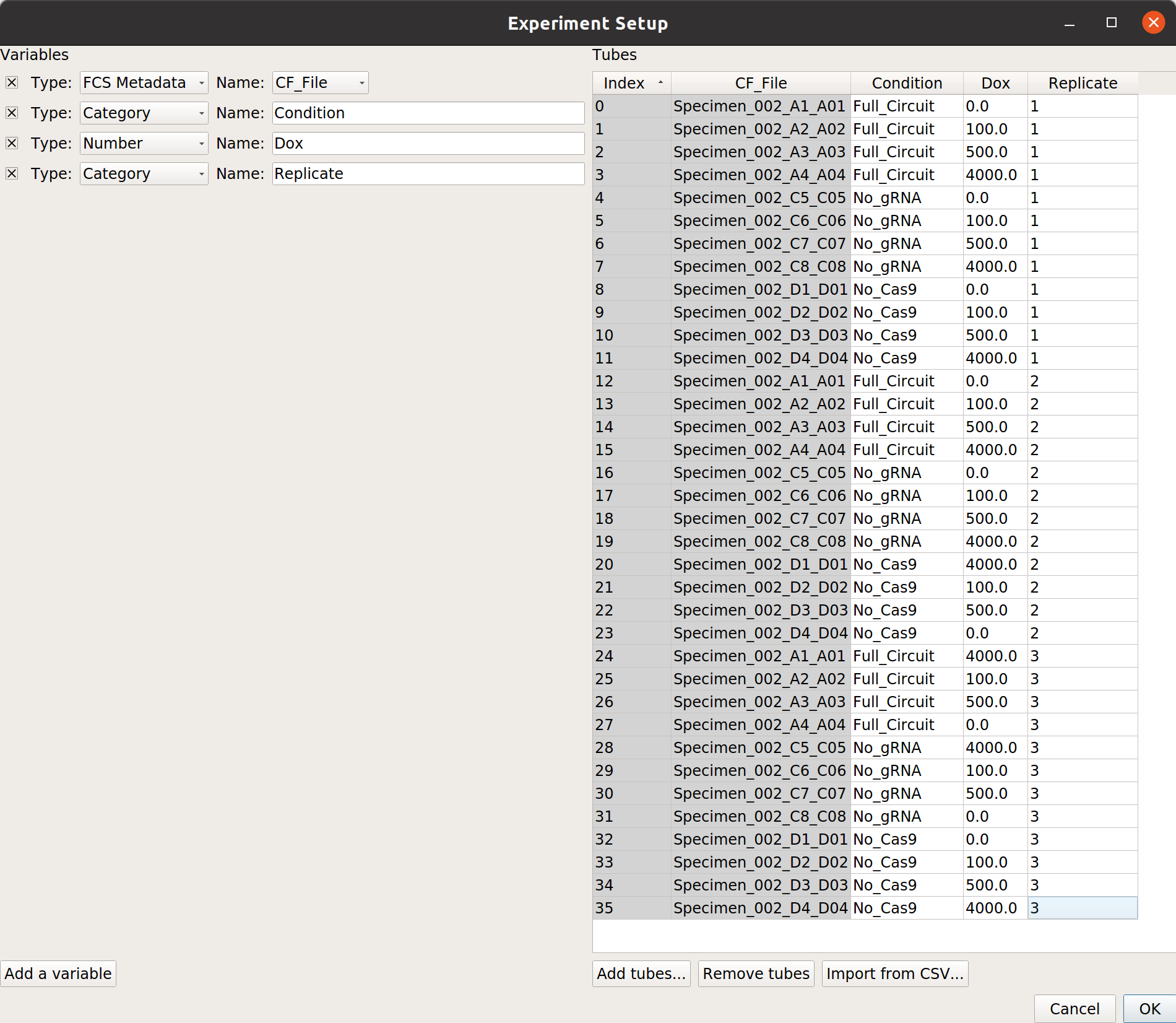
Task: Click Import from CSV... button
Action: click(895, 973)
